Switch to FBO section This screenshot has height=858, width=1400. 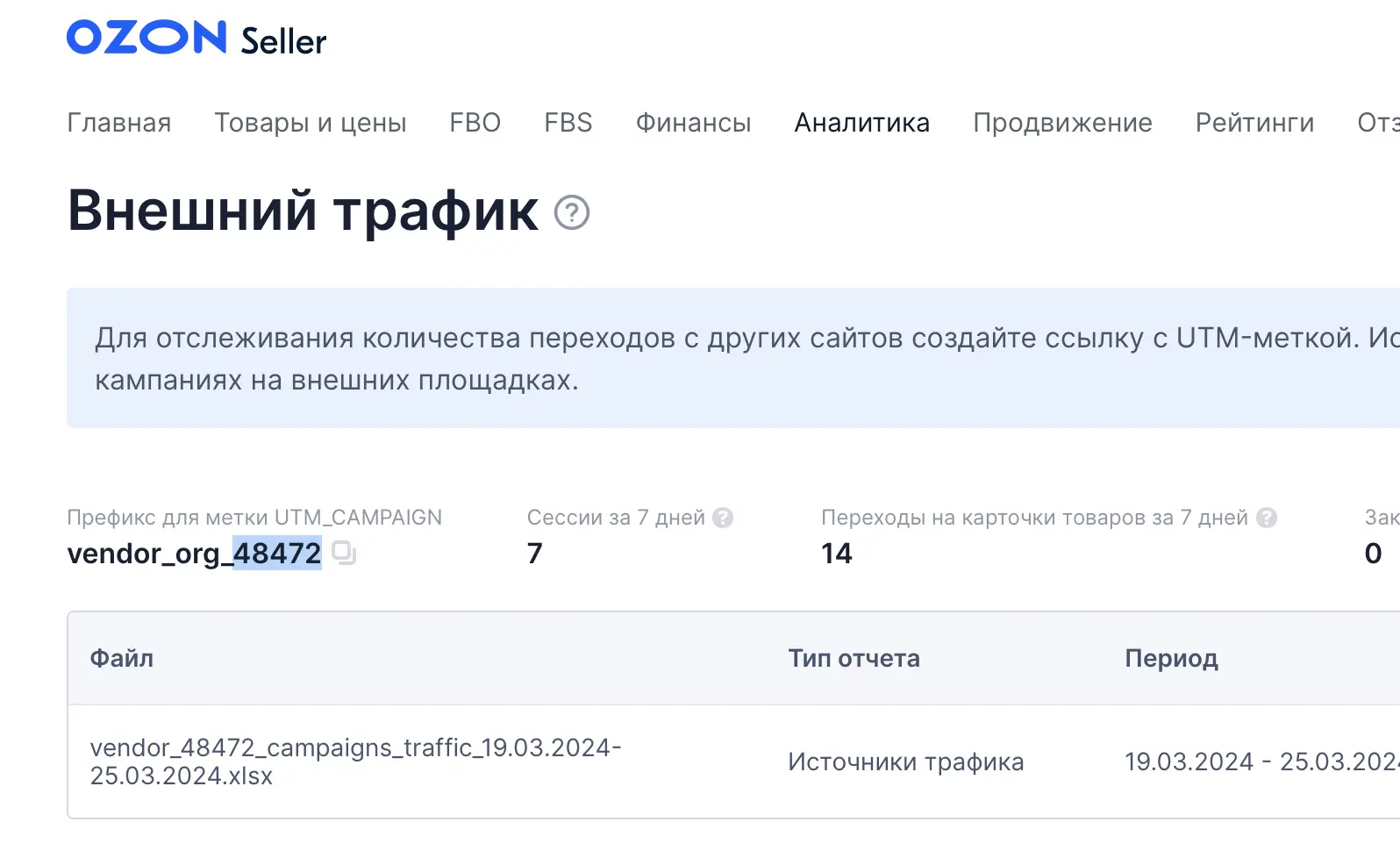point(475,123)
